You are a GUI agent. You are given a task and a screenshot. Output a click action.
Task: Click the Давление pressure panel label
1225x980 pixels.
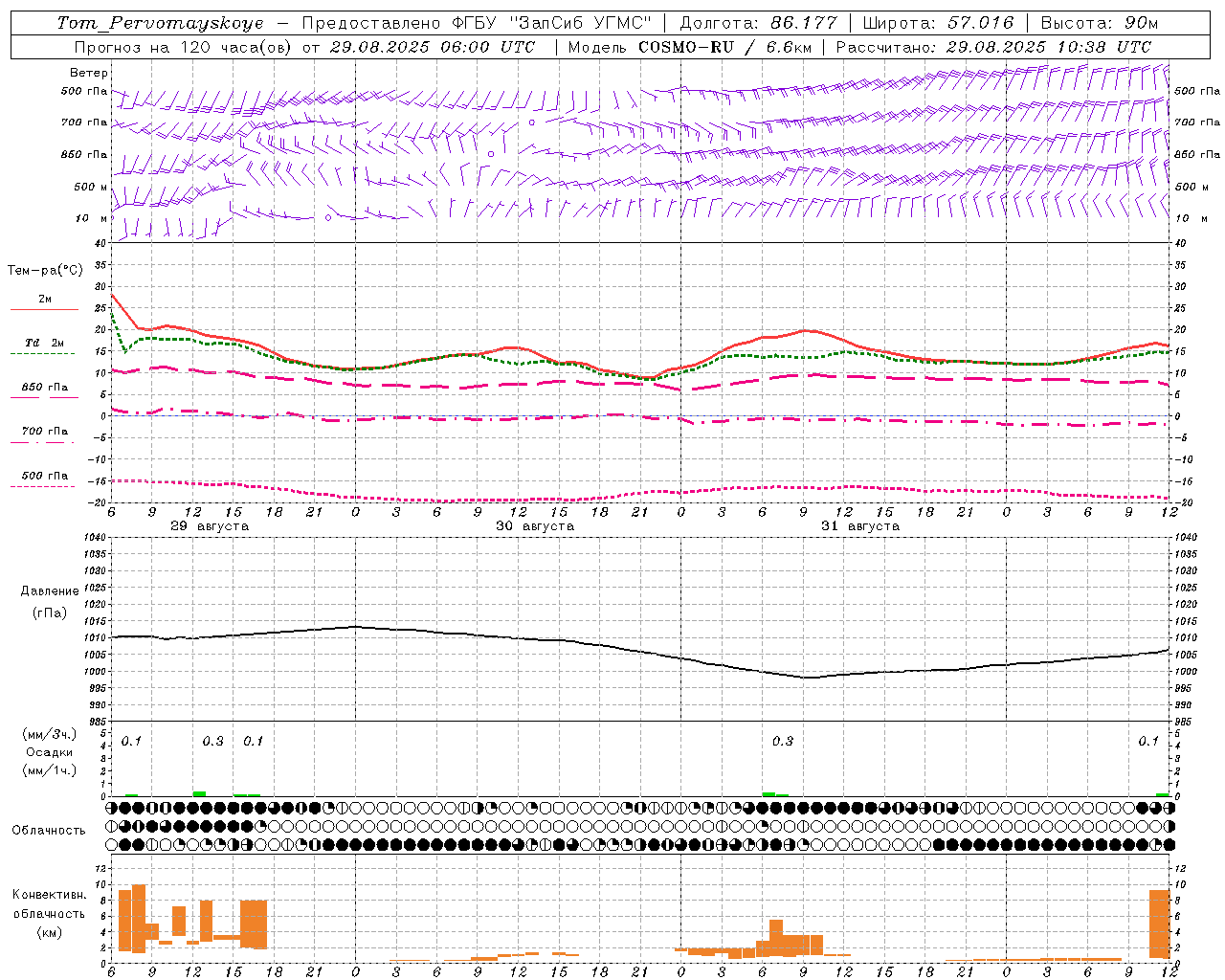[50, 591]
